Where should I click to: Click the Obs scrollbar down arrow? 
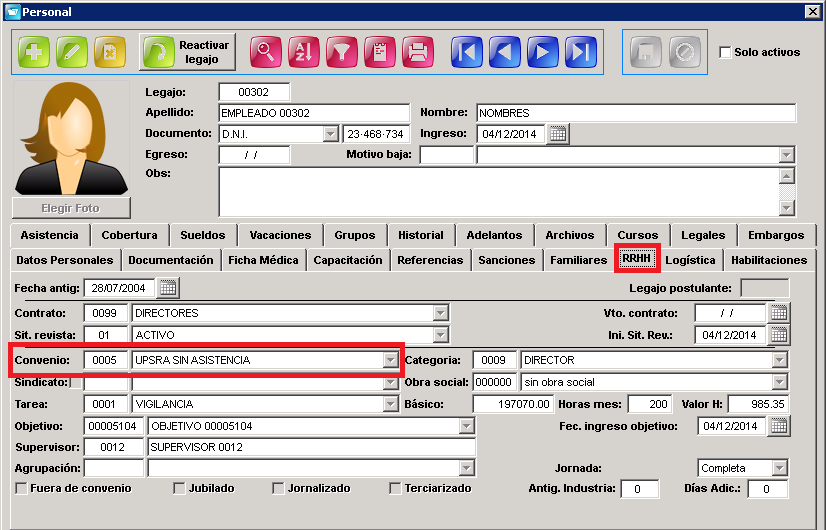pyautogui.click(x=786, y=208)
